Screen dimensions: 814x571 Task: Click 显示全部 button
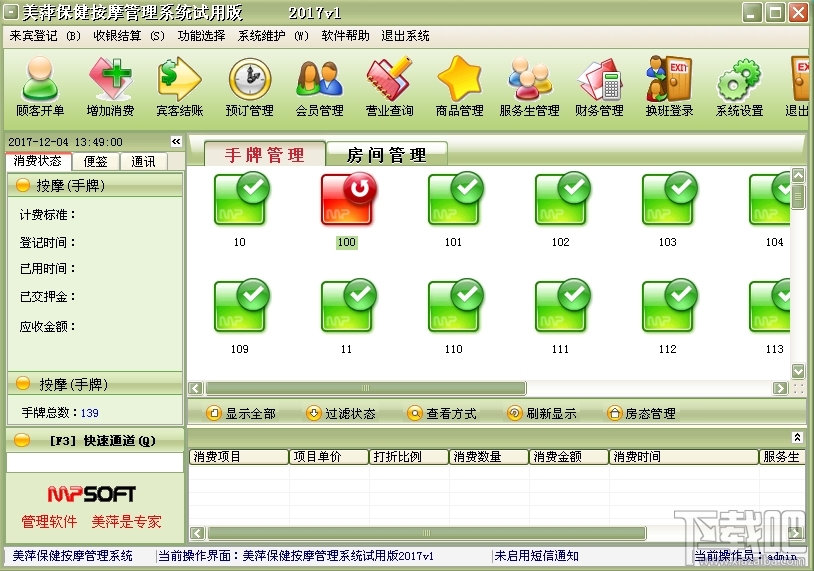click(x=241, y=413)
